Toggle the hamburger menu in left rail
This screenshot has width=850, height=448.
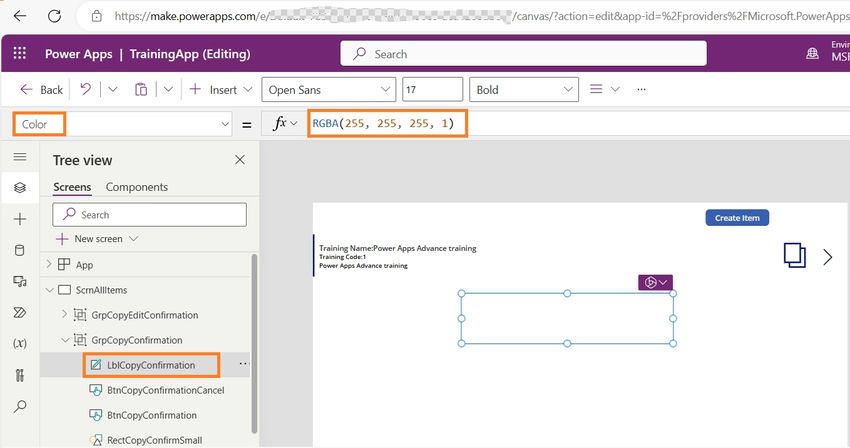[x=20, y=157]
